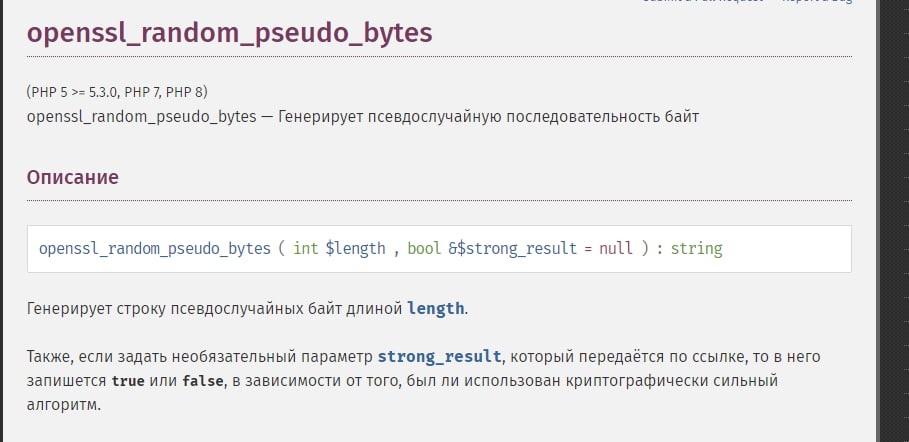Viewport: 909px width, 442px height.
Task: Click the Russian summary line under version info
Action: click(x=362, y=117)
